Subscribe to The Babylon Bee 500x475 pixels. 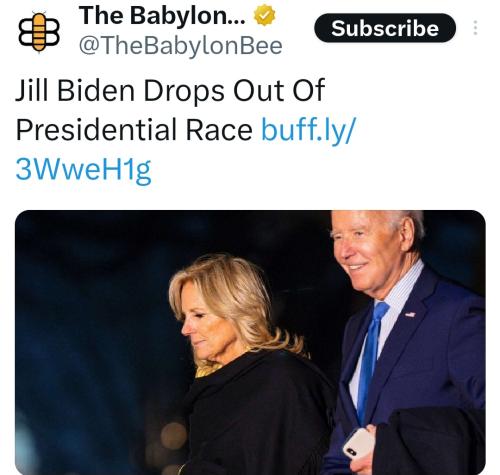pos(385,28)
